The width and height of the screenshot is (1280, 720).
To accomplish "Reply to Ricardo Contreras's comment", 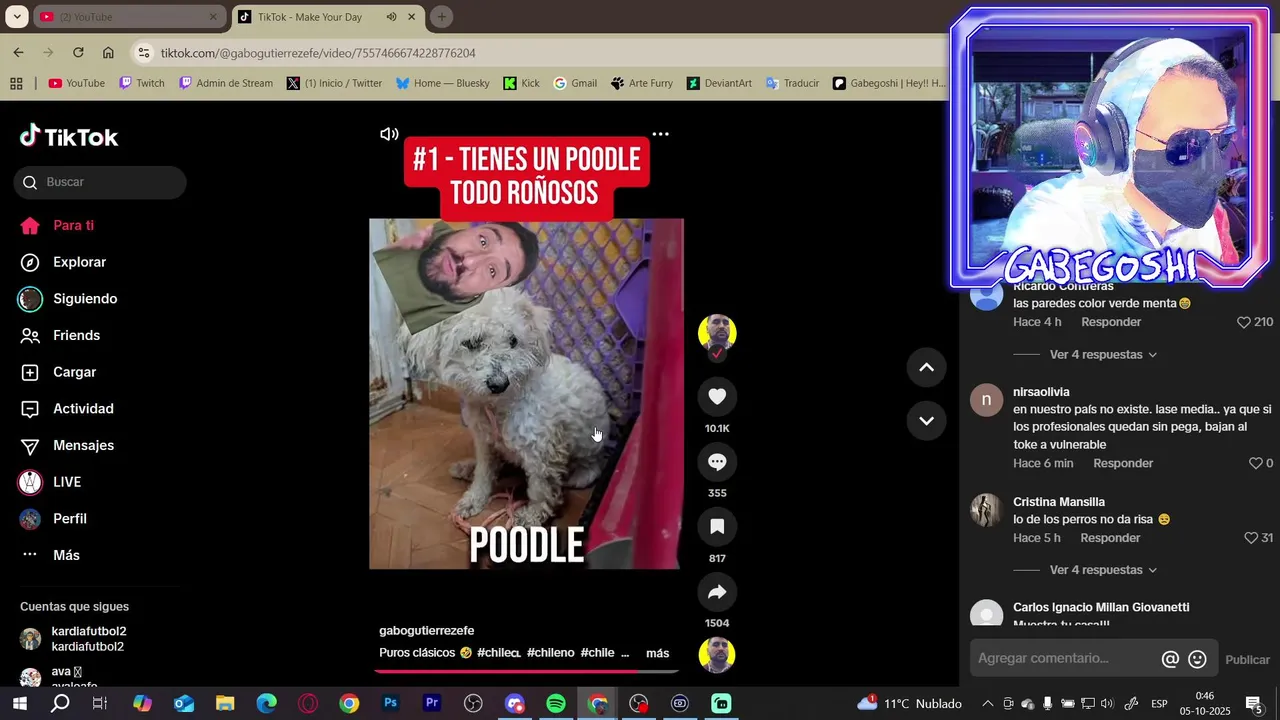I will (x=1111, y=322).
